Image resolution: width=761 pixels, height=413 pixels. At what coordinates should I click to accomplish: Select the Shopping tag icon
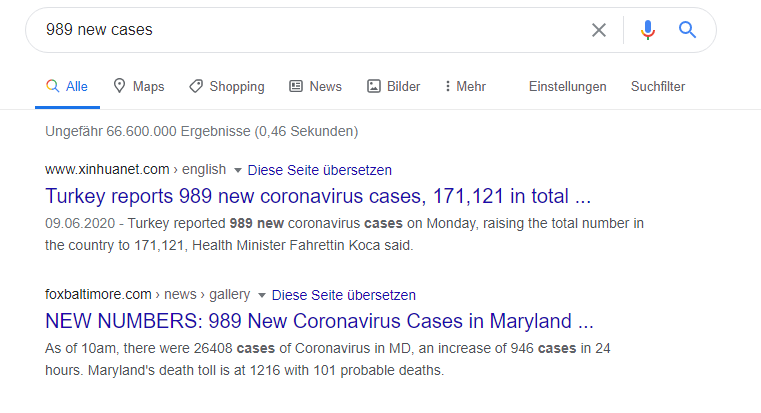point(196,86)
